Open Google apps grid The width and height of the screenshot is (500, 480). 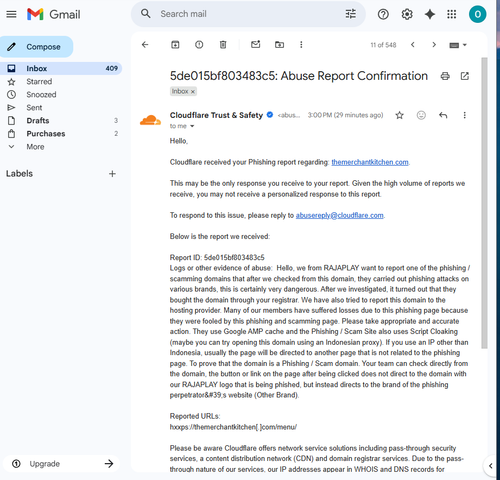[x=451, y=14]
